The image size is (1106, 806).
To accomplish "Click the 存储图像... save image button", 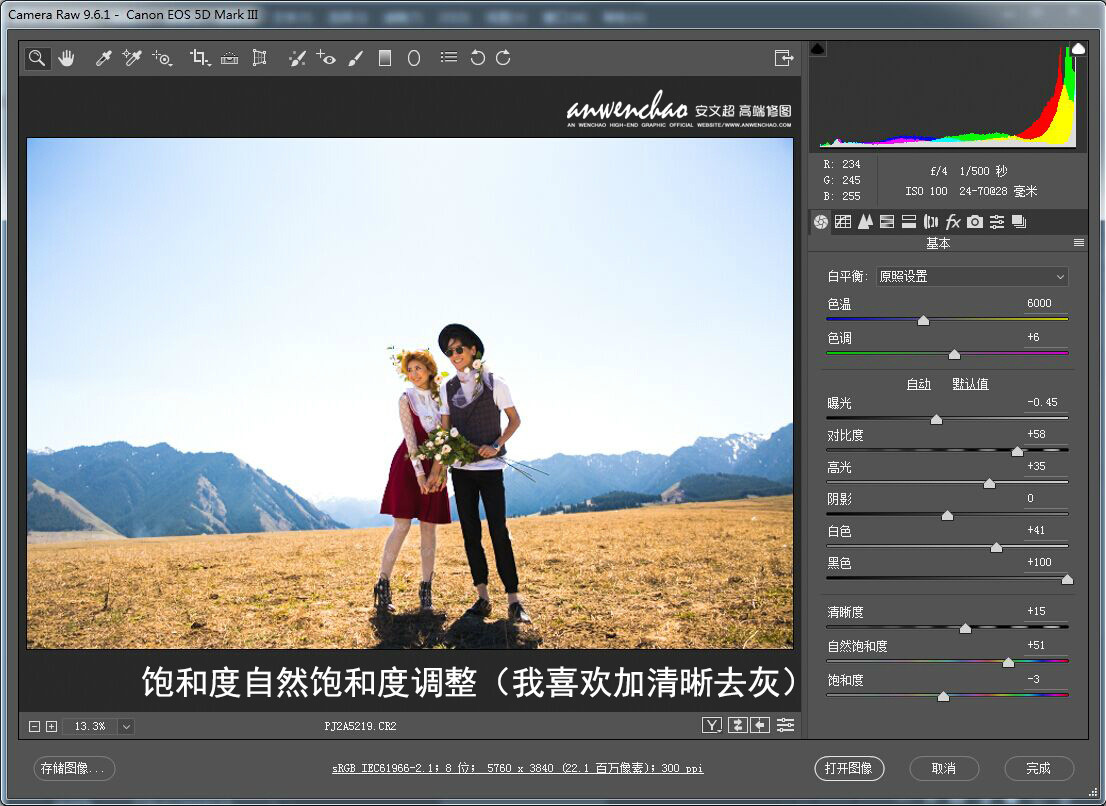I will pyautogui.click(x=74, y=769).
